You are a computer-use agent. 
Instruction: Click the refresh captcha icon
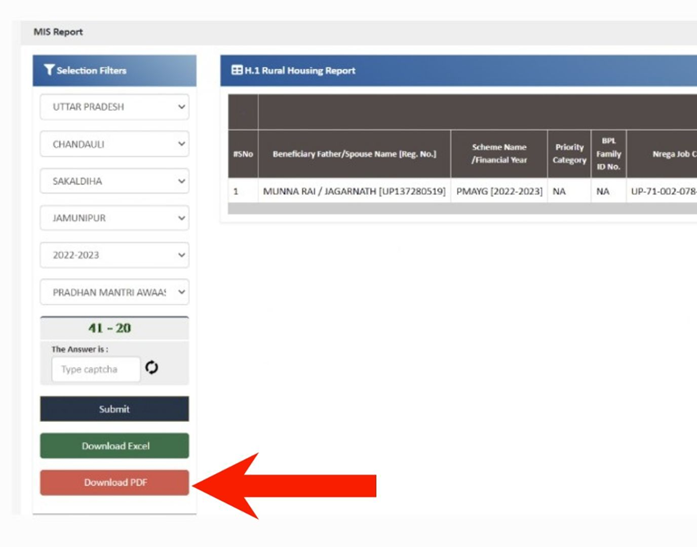click(152, 368)
